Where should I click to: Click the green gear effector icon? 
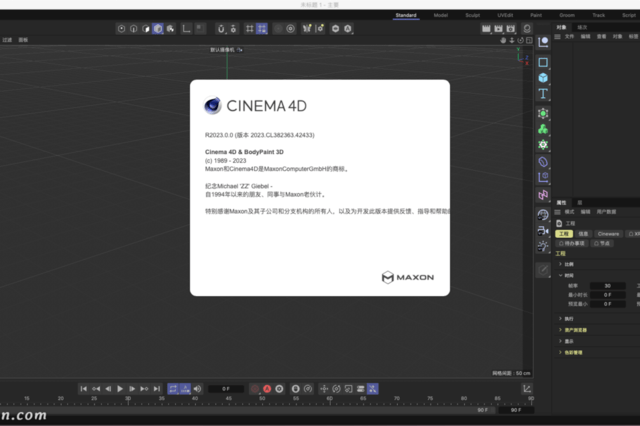tap(543, 145)
